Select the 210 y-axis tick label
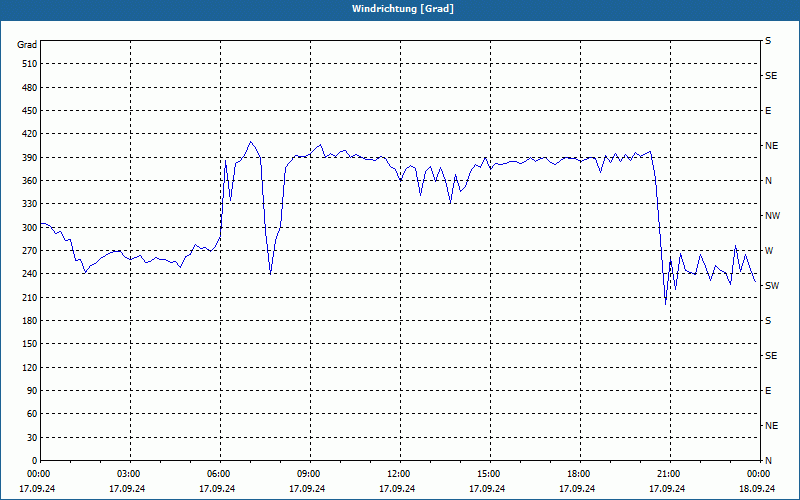Screen dimensions: 800x500 click(30, 297)
